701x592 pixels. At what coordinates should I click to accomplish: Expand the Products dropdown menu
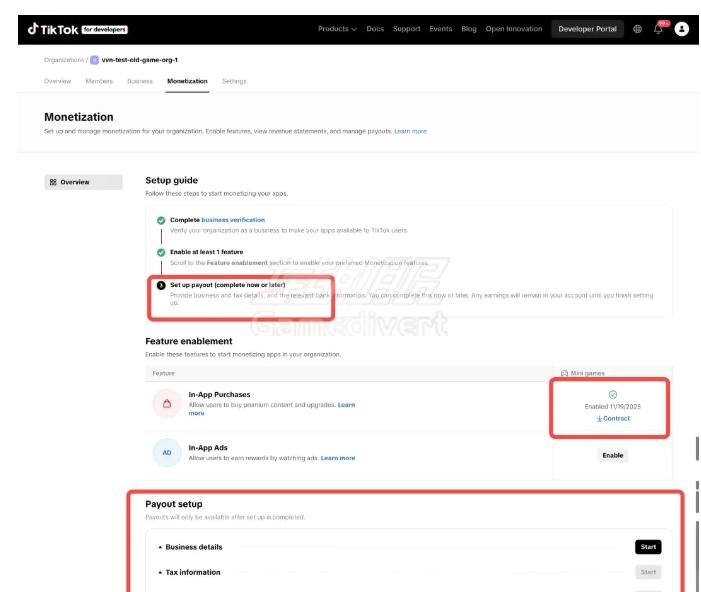pos(337,29)
